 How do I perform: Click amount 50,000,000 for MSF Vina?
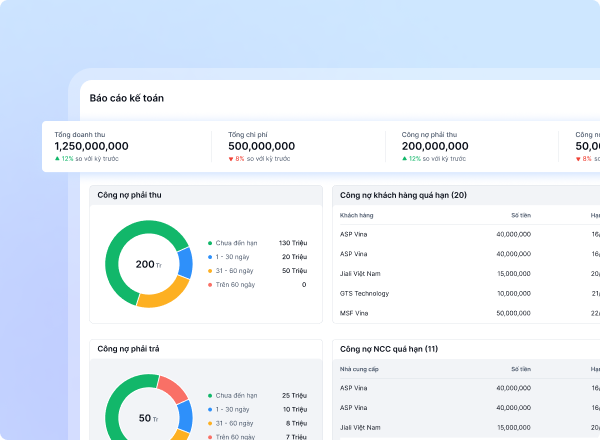pyautogui.click(x=514, y=313)
